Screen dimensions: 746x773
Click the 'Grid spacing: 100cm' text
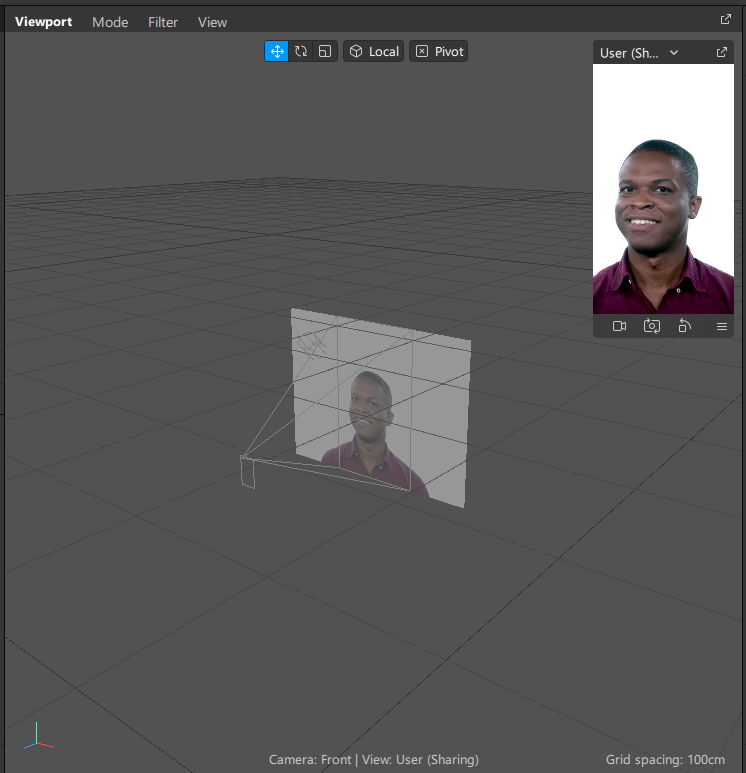(665, 760)
